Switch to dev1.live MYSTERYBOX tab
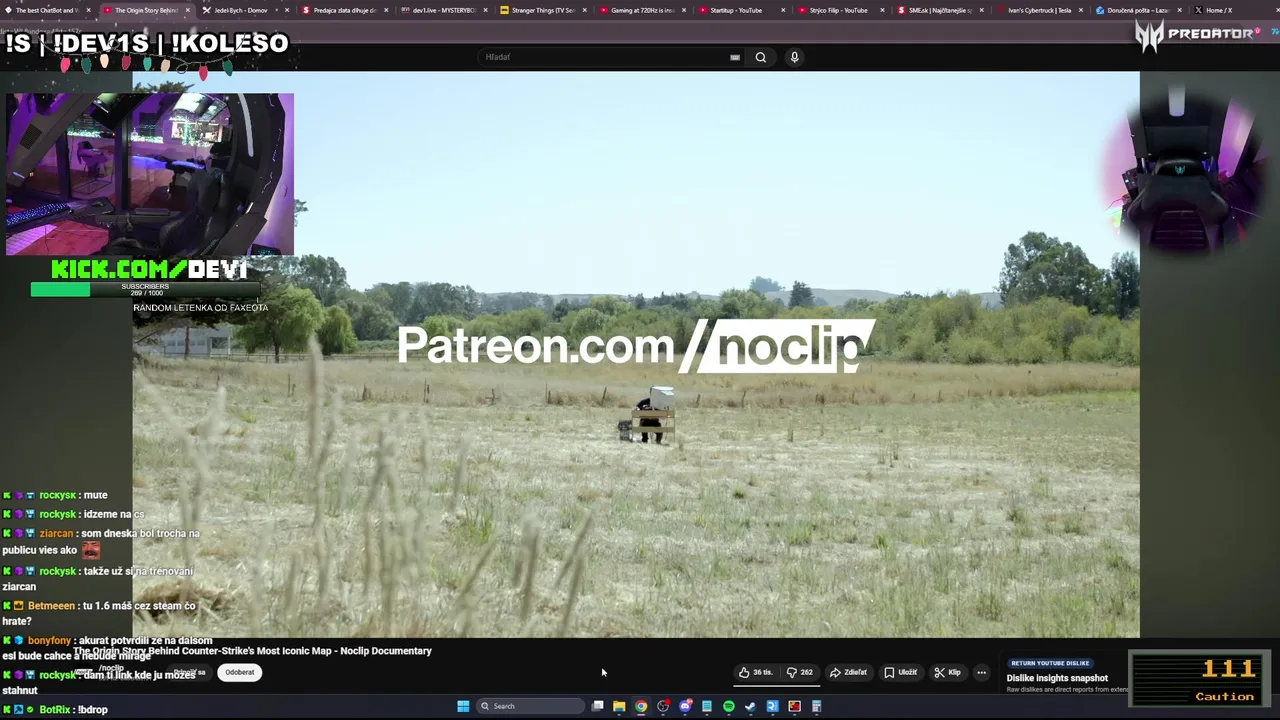Screen dimensions: 1280x720 pos(444,10)
